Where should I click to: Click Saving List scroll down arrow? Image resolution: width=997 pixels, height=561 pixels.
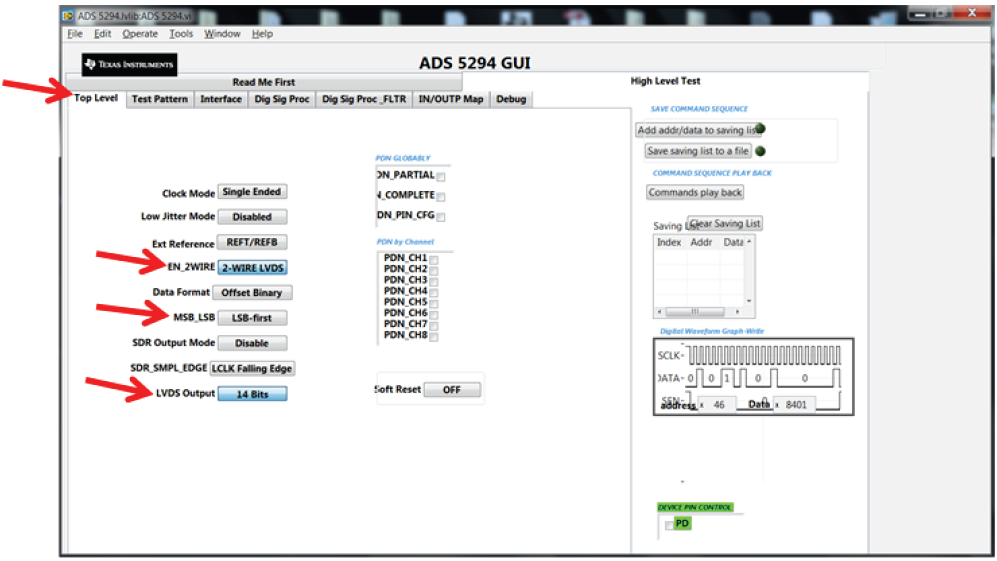pyautogui.click(x=749, y=301)
